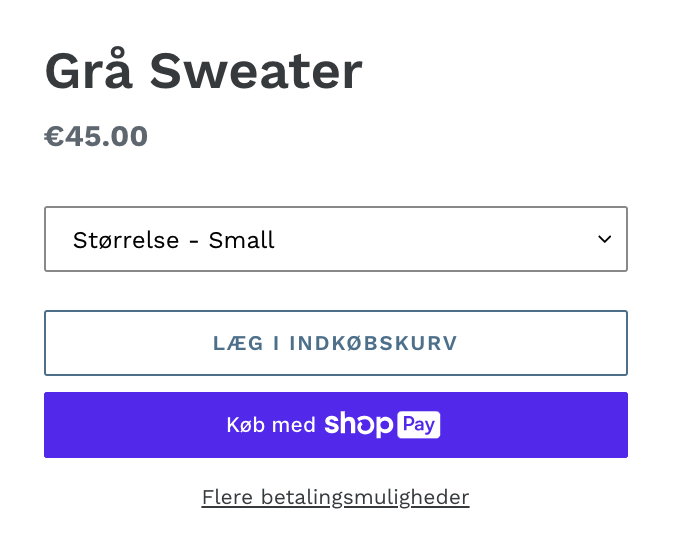
Task: Click the chevron arrow on size selector
Action: coord(604,239)
